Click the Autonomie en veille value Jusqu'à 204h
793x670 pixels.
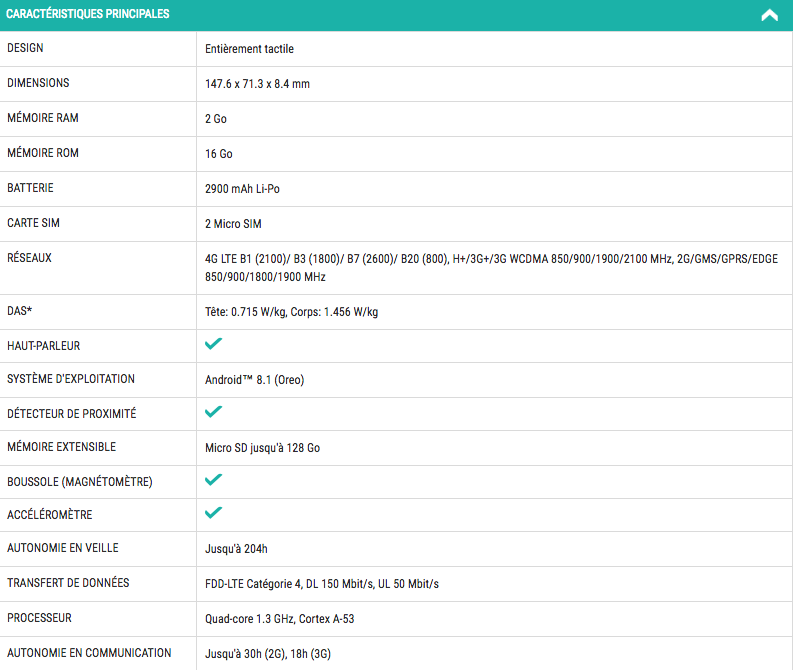236,549
